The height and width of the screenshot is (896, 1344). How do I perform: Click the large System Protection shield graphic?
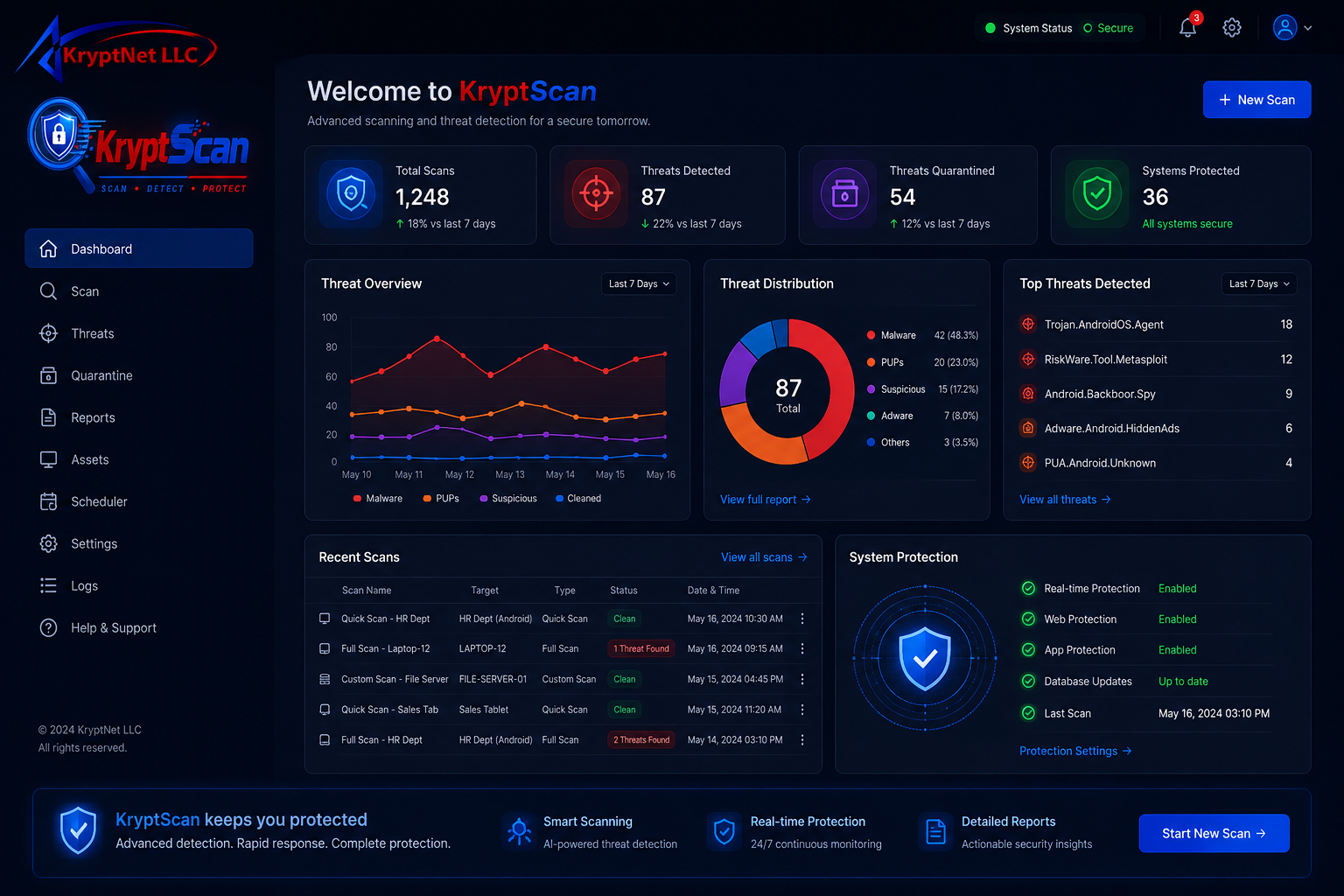pyautogui.click(x=925, y=658)
